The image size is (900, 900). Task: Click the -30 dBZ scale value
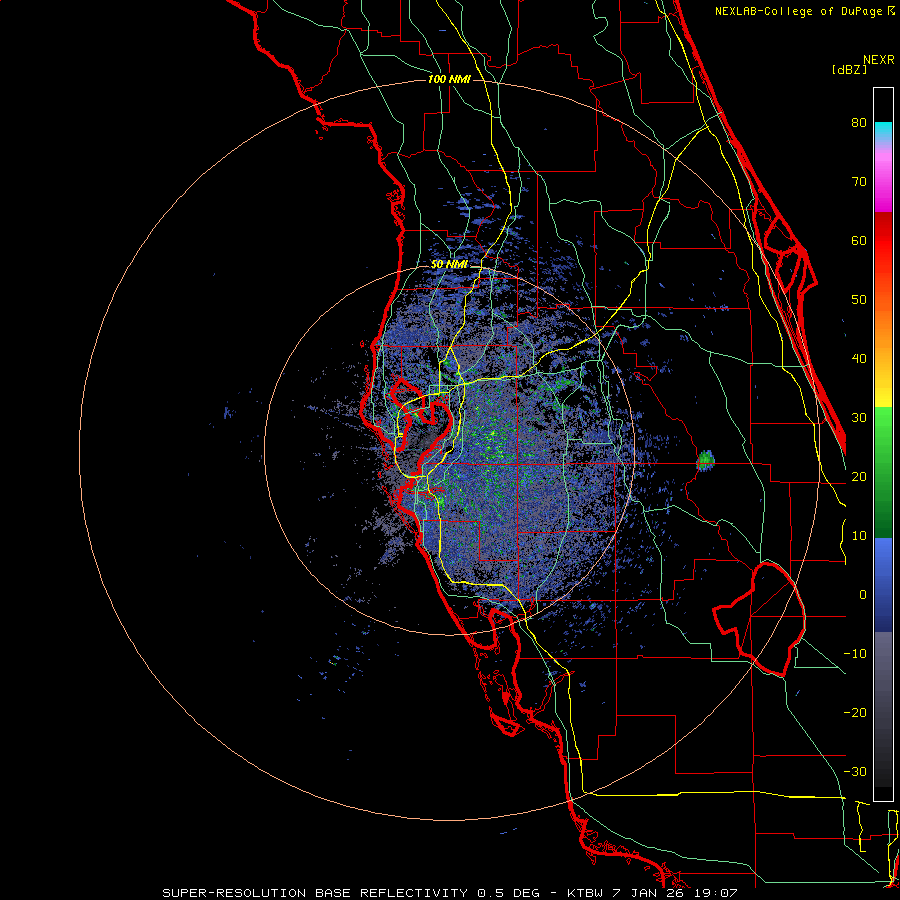[x=855, y=772]
